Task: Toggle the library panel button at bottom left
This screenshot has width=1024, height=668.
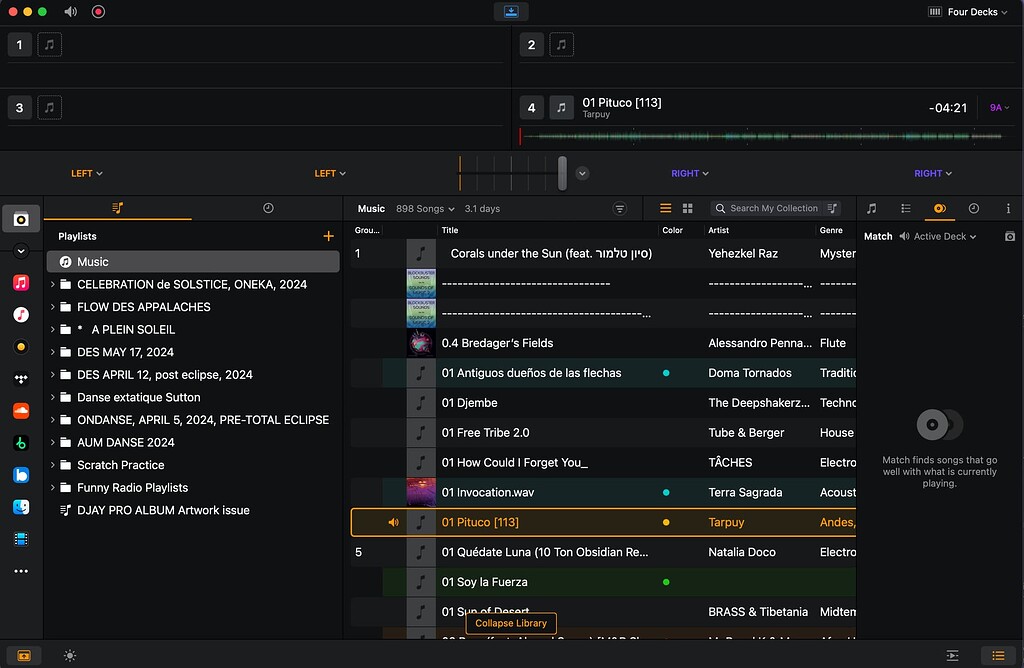Action: (x=23, y=656)
